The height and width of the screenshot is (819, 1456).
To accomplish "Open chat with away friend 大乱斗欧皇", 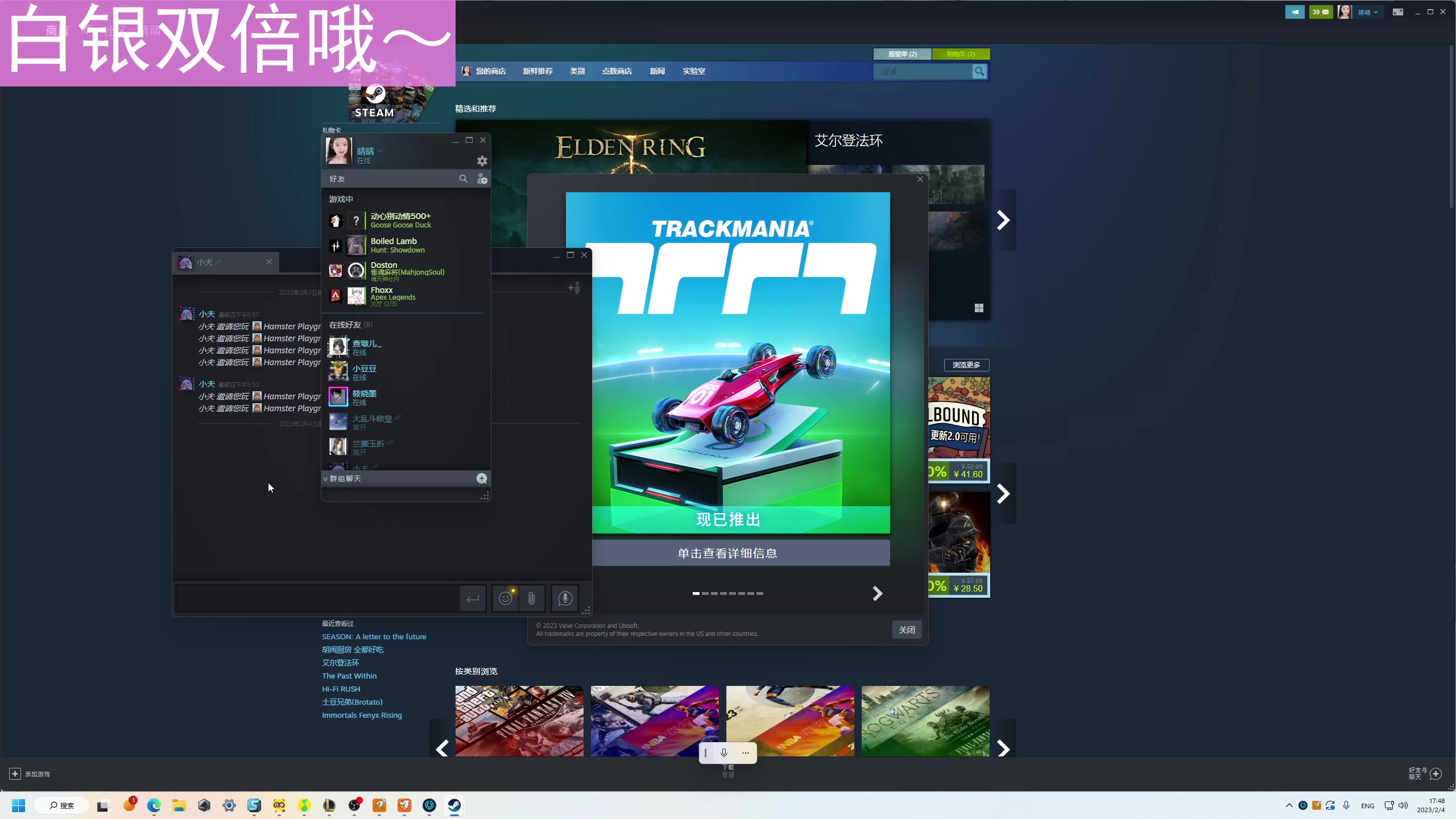I will pos(405,422).
